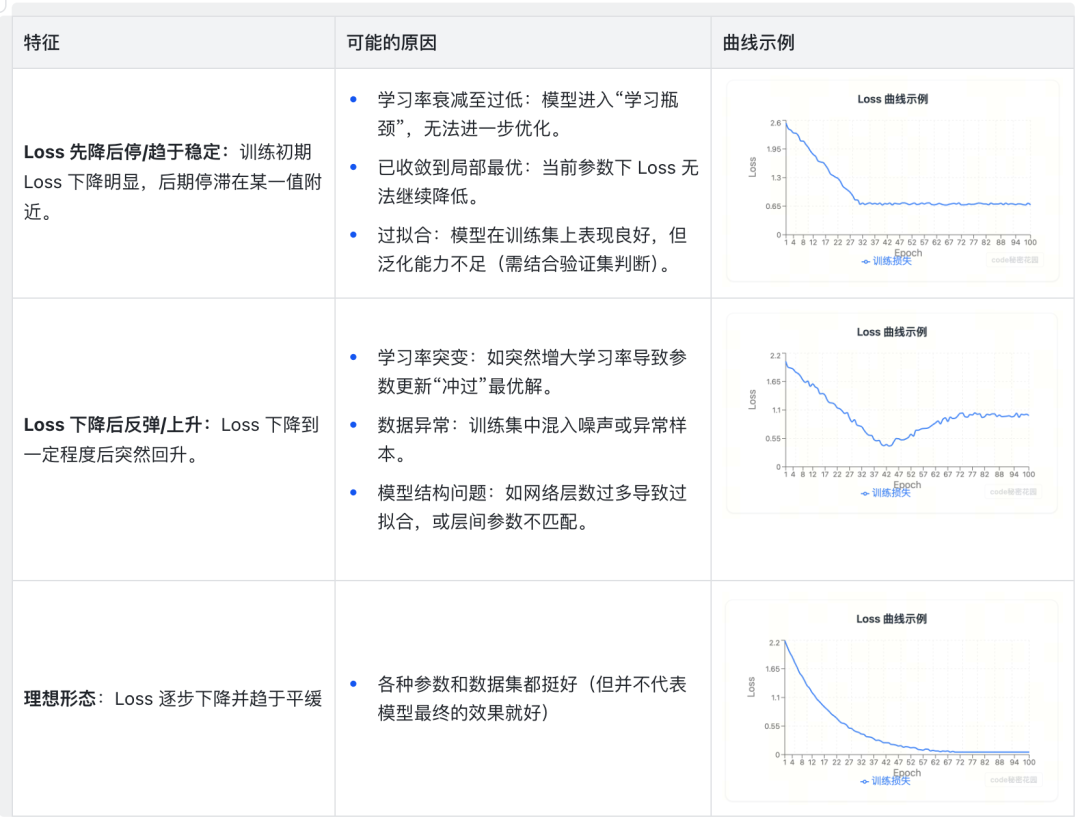
Task: Click the bullet "学习率衰减至过低"
Action: (x=528, y=114)
